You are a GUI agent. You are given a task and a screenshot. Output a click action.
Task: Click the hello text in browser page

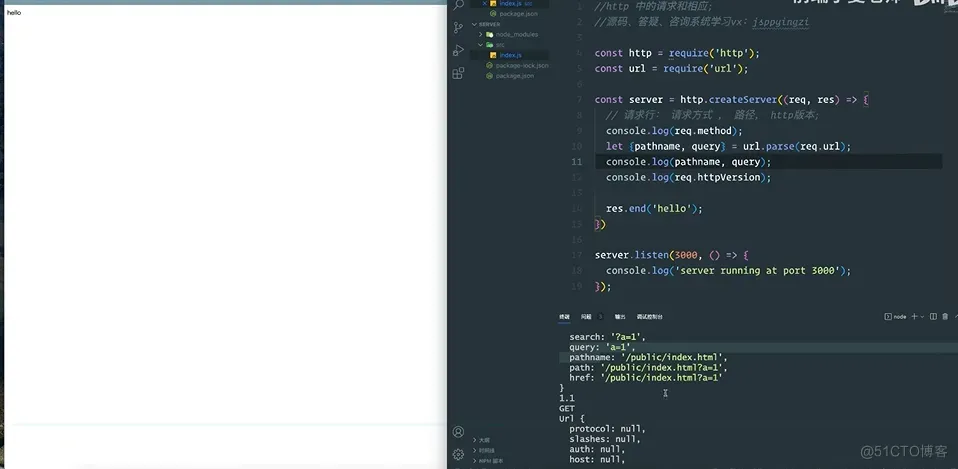point(14,12)
